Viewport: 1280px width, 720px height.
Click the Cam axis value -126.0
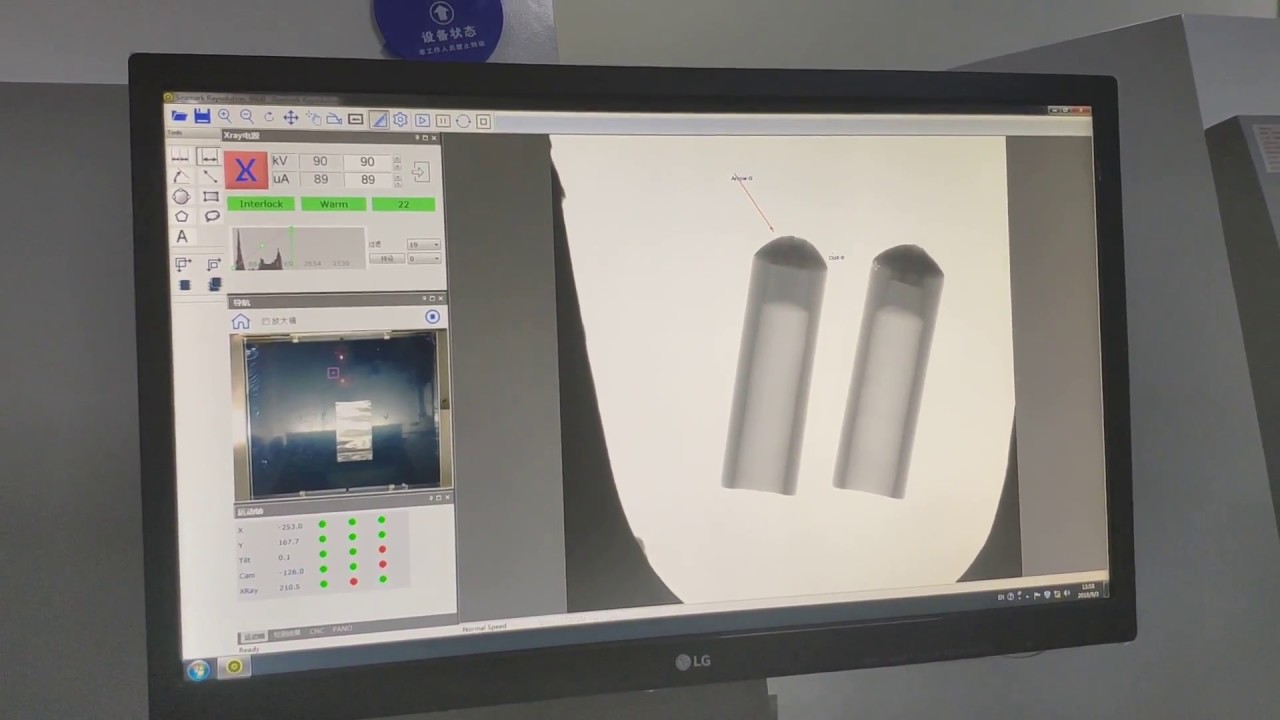(291, 572)
